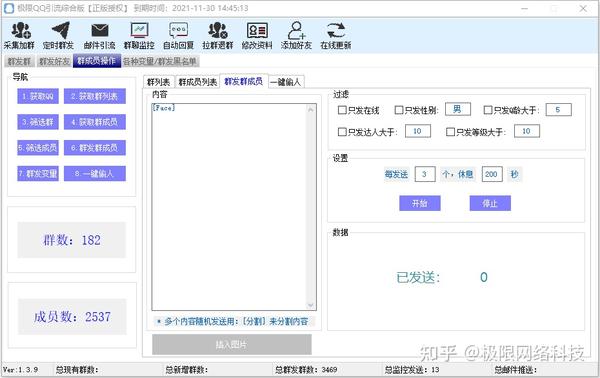The width and height of the screenshot is (600, 378).
Task: Open the 拉群退群 toolbar icon
Action: tap(218, 36)
